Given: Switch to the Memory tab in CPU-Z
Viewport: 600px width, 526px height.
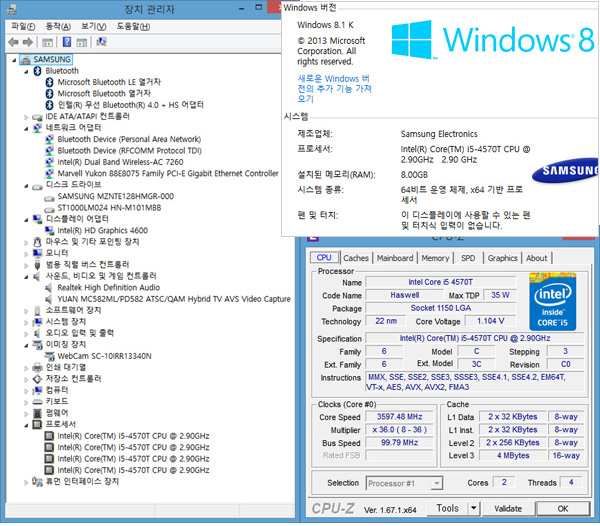Looking at the screenshot, I should point(435,258).
